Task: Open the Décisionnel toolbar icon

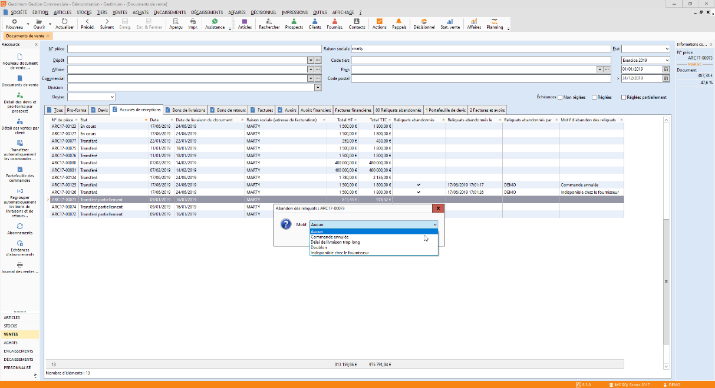Action: tap(424, 24)
